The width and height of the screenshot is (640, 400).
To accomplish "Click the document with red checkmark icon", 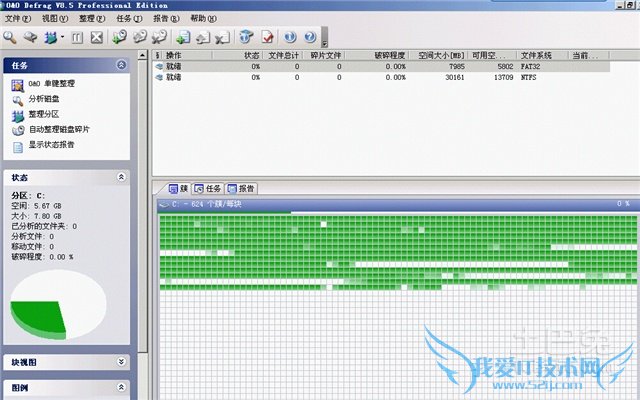I will pyautogui.click(x=267, y=37).
